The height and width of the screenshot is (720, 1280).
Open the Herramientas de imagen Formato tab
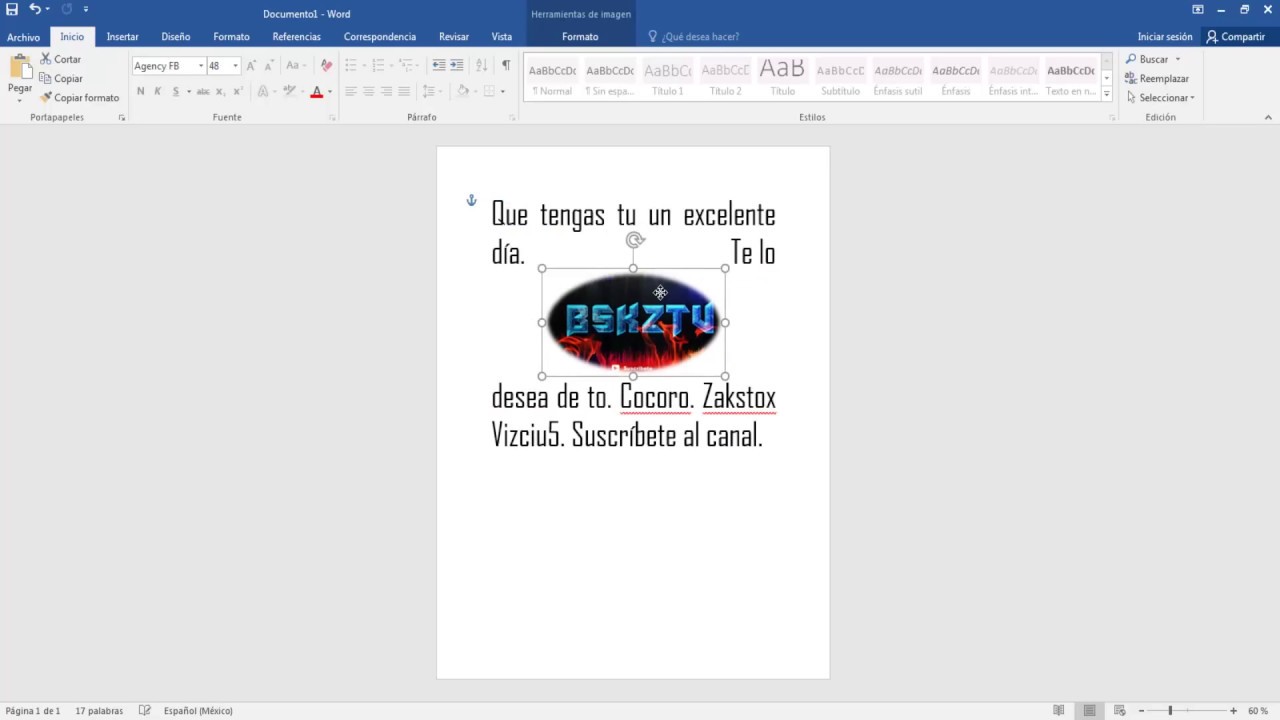580,37
